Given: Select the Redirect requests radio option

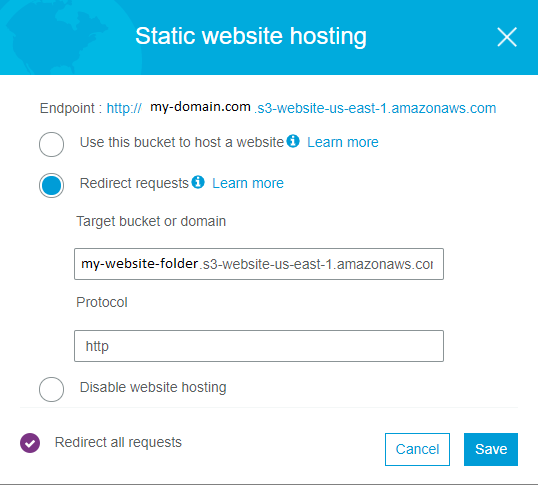Looking at the screenshot, I should (51, 185).
